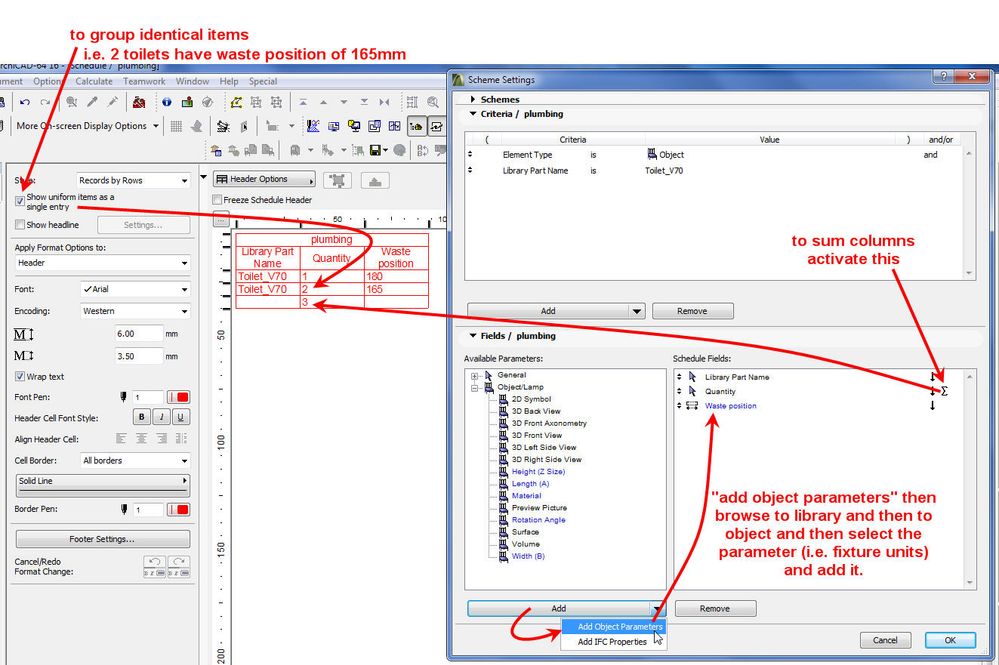Expand the General parameters tree node
Image resolution: width=999 pixels, height=665 pixels.
[474, 376]
